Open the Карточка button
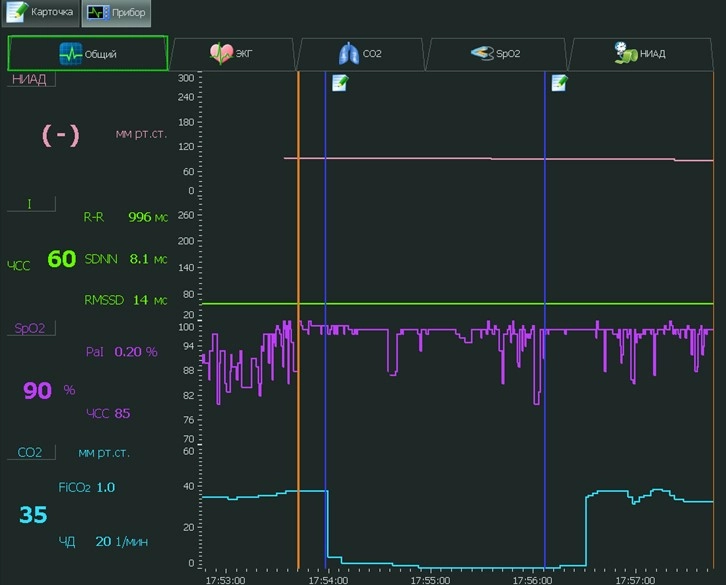 pyautogui.click(x=40, y=13)
